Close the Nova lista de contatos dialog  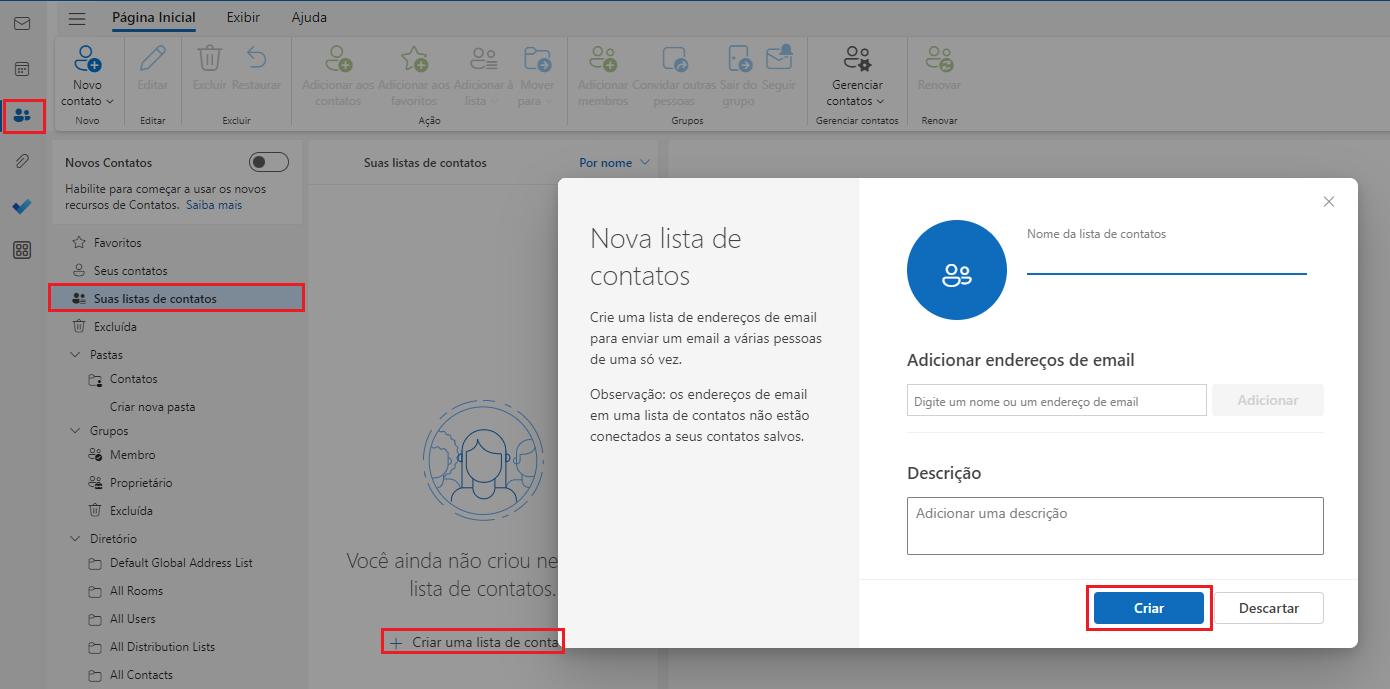click(x=1329, y=202)
